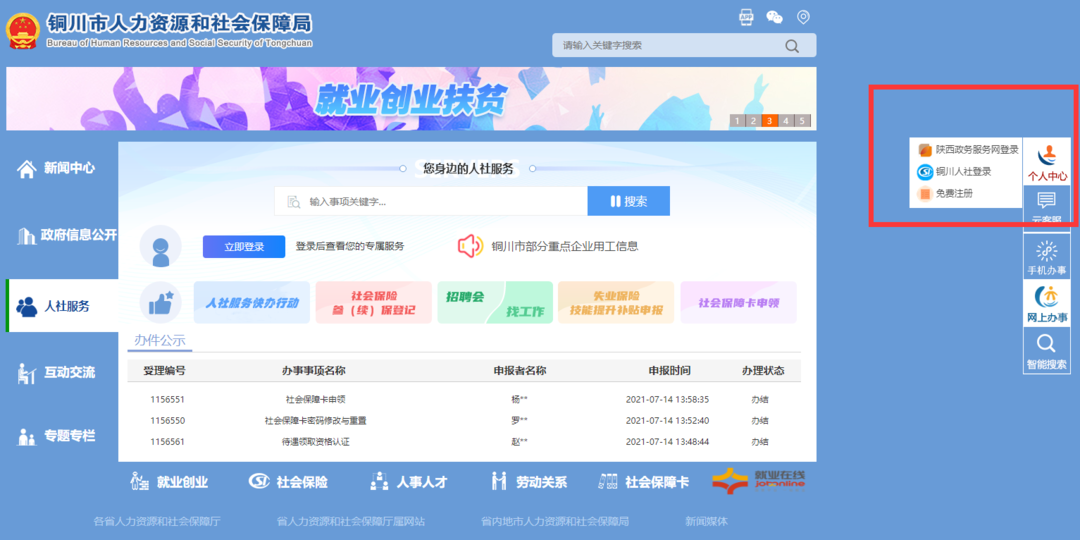Open 个人中心 in right sidebar
This screenshot has width=1080, height=540.
(x=1047, y=162)
